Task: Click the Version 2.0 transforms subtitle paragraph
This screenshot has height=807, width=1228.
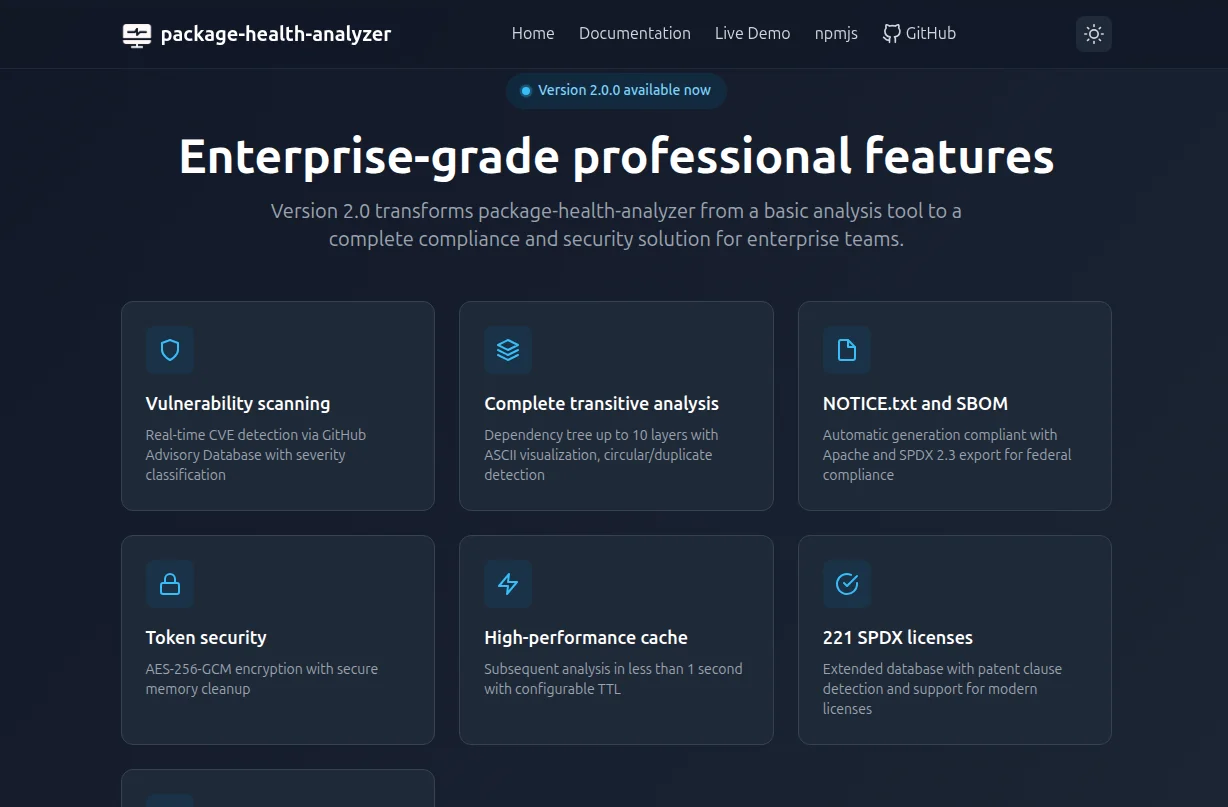Action: tap(616, 225)
